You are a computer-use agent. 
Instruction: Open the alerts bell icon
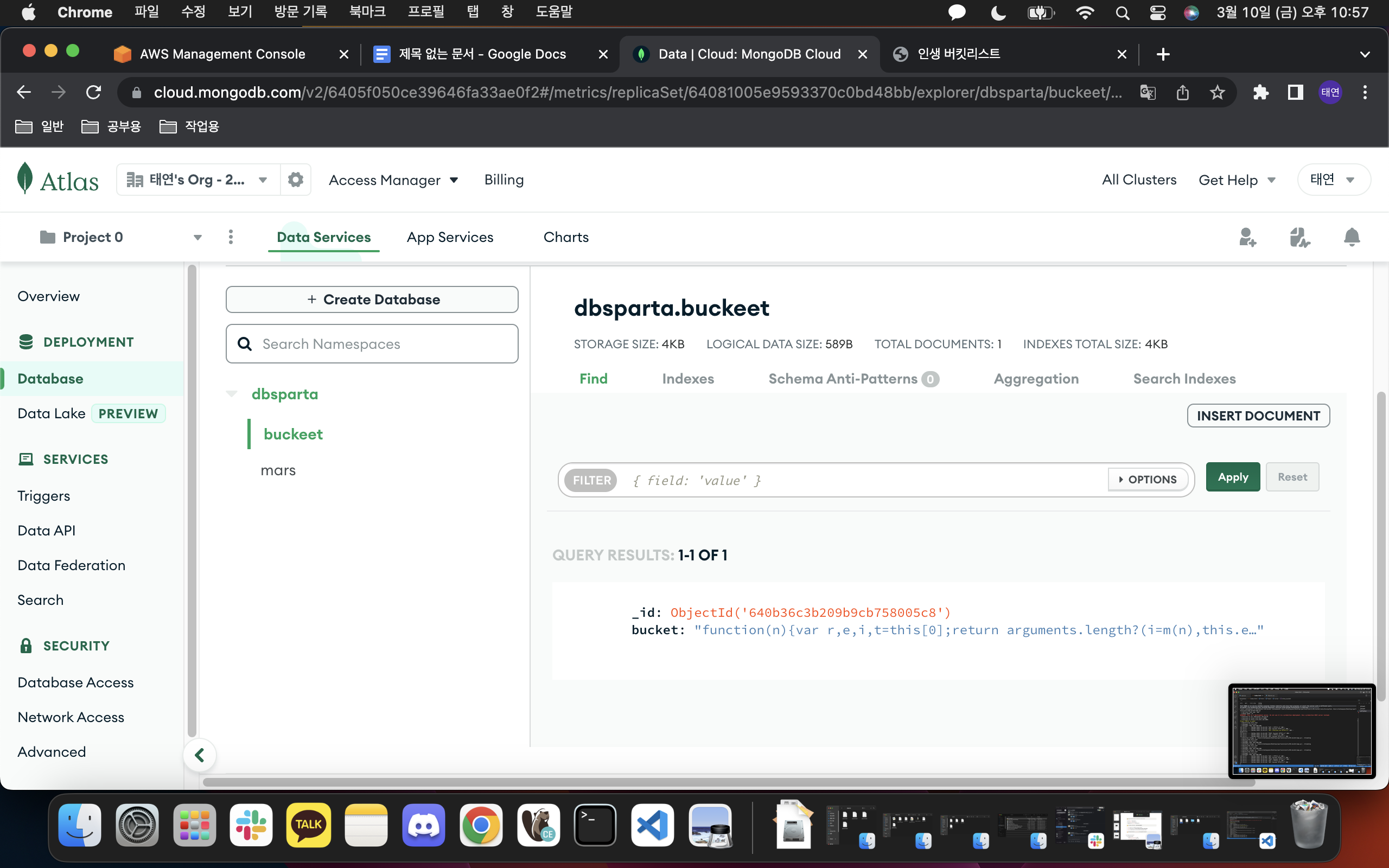pyautogui.click(x=1352, y=237)
